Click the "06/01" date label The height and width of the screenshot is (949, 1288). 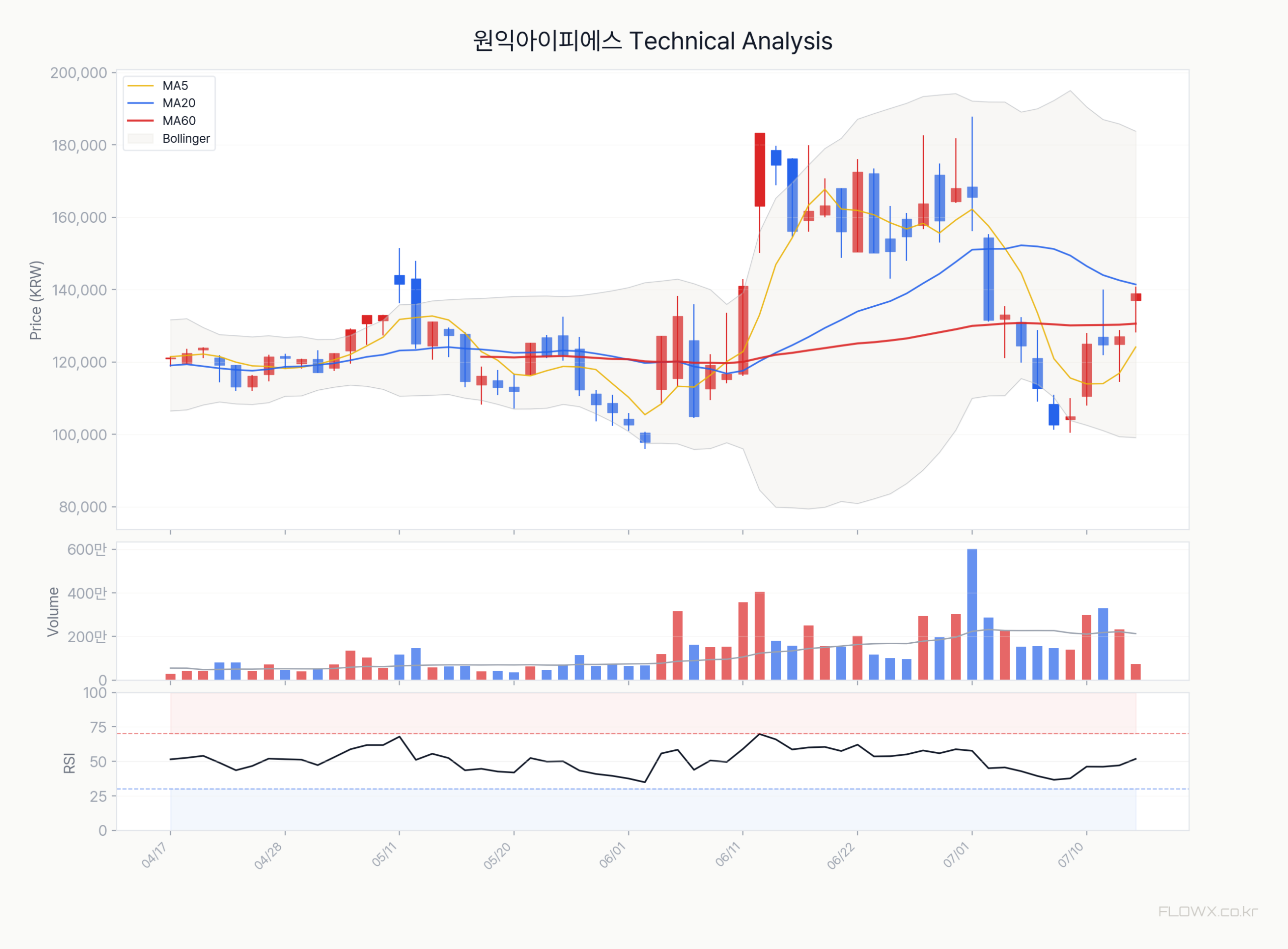coord(613,855)
